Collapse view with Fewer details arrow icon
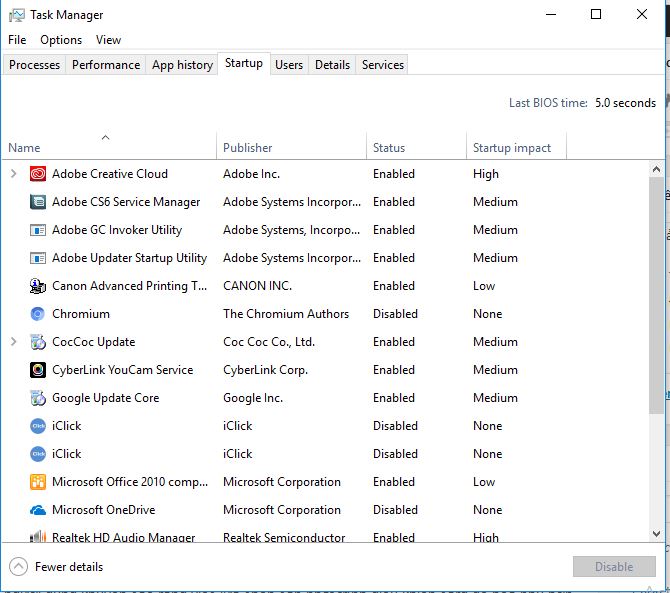 [x=18, y=567]
